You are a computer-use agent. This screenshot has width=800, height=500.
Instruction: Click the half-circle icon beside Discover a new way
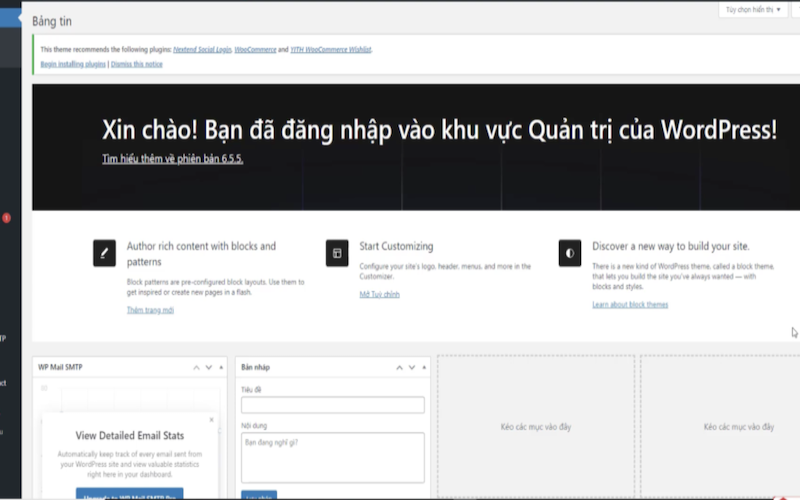(x=570, y=253)
